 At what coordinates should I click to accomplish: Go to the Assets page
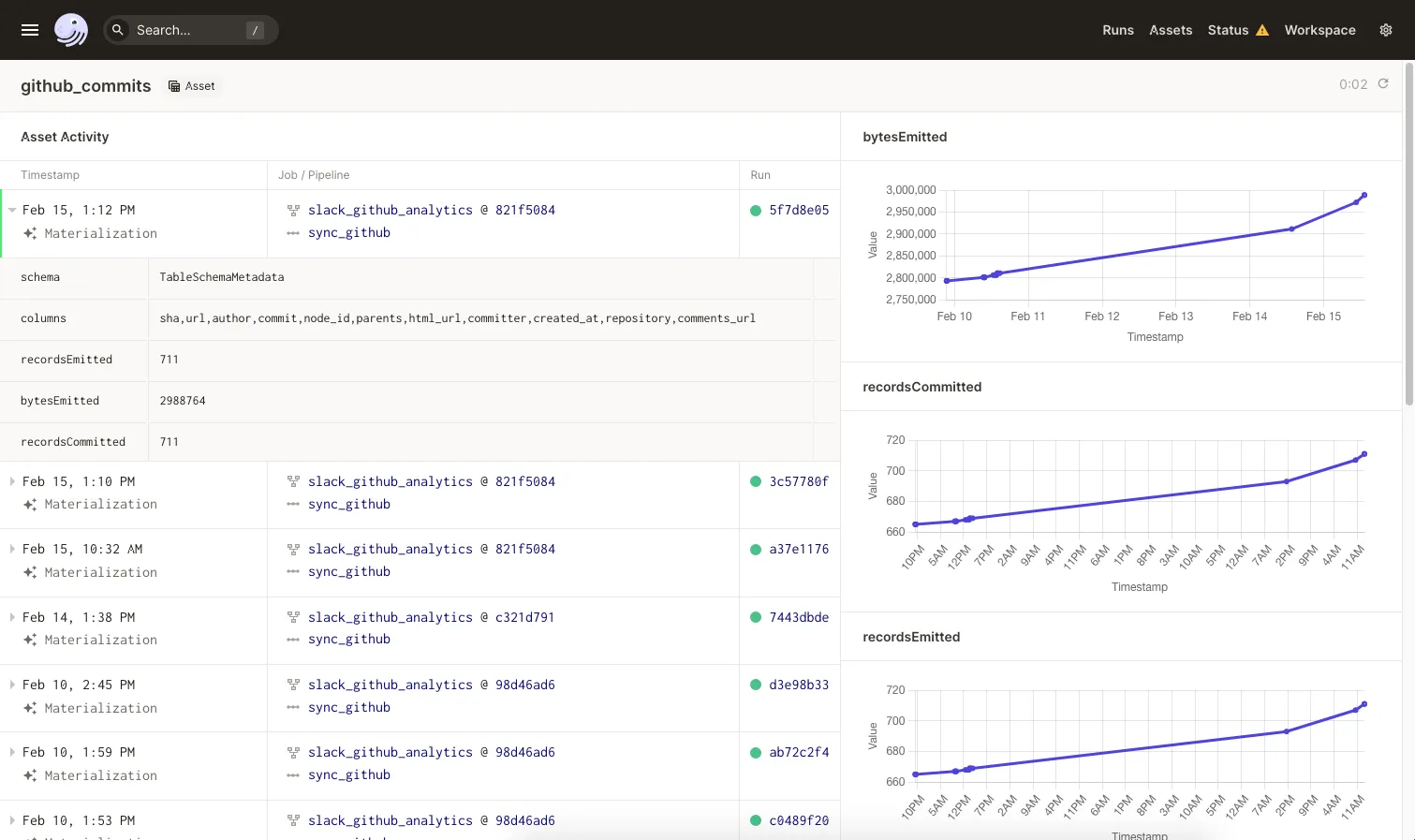[1171, 30]
